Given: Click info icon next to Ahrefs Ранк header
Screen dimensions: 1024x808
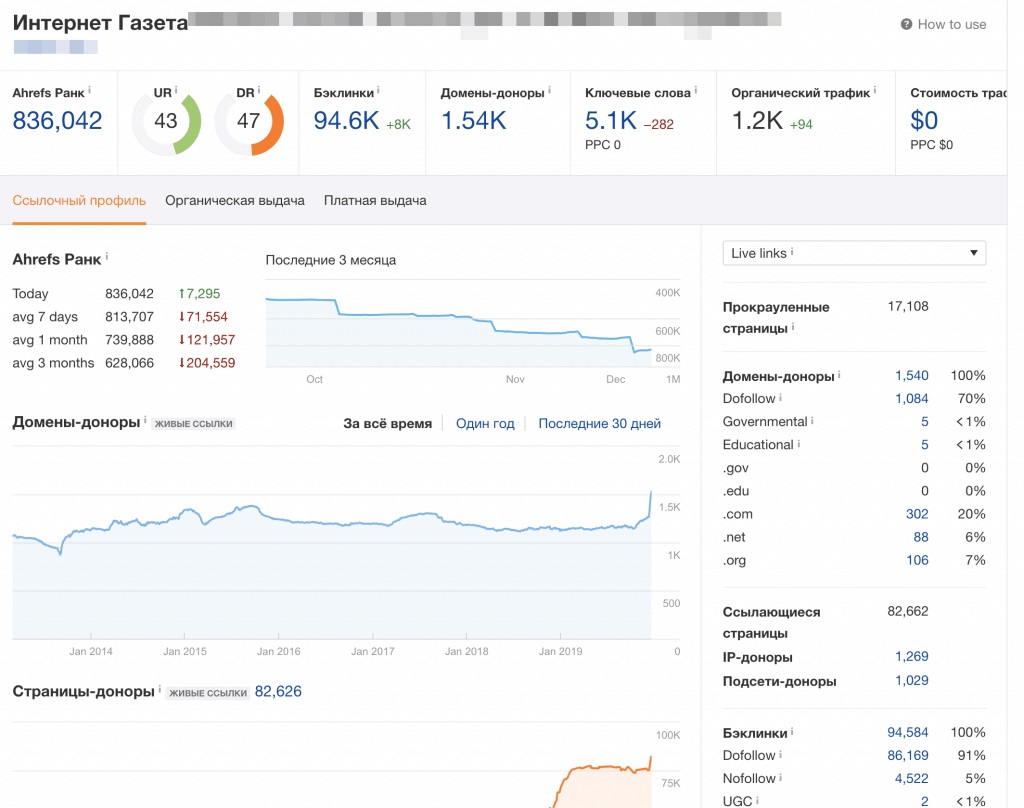Looking at the screenshot, I should (89, 90).
